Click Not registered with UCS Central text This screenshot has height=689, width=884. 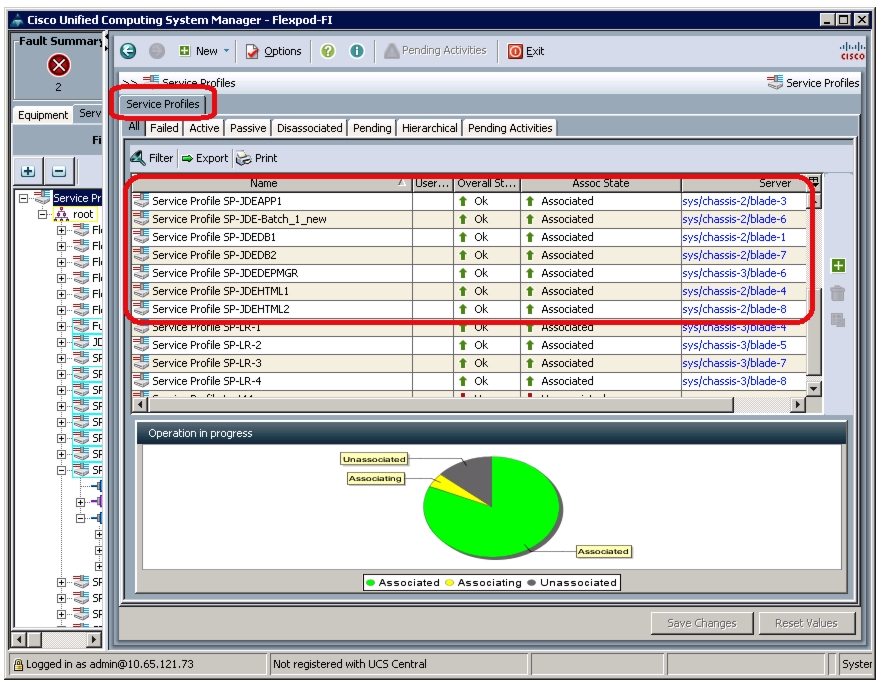[350, 664]
